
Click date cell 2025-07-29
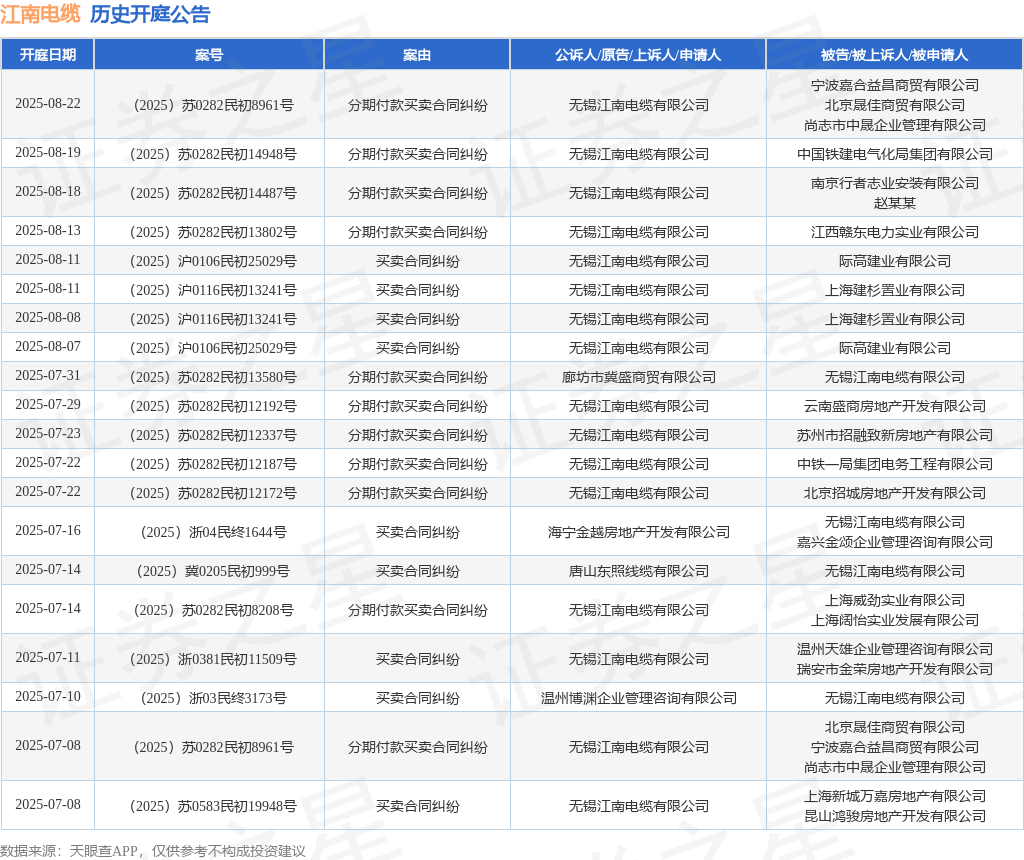[x=48, y=405]
